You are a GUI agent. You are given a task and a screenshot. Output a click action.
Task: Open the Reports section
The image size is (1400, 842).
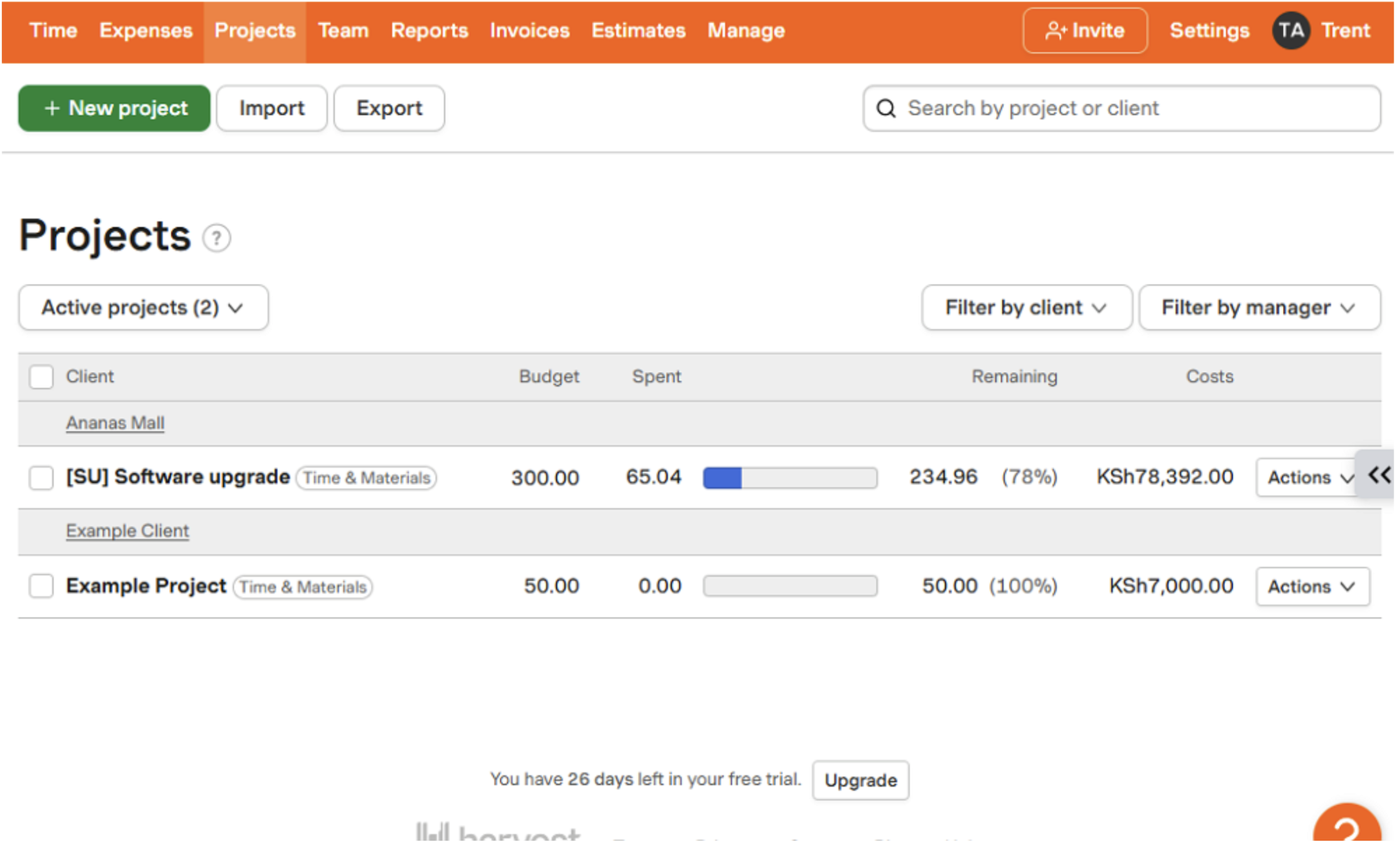[x=429, y=30]
